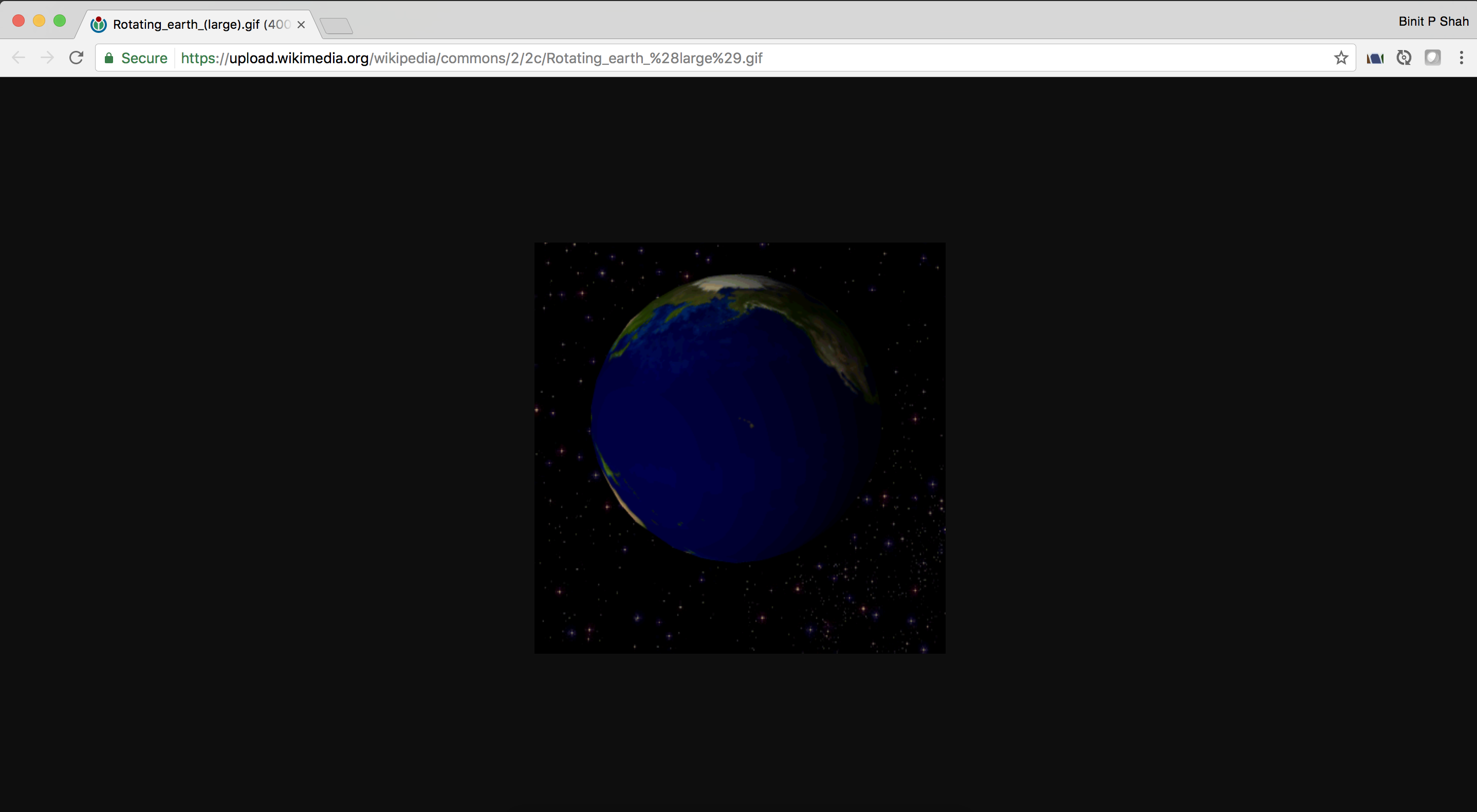Open the circular arrows sync extension
Screen dimensions: 1477x812
click(x=1404, y=58)
